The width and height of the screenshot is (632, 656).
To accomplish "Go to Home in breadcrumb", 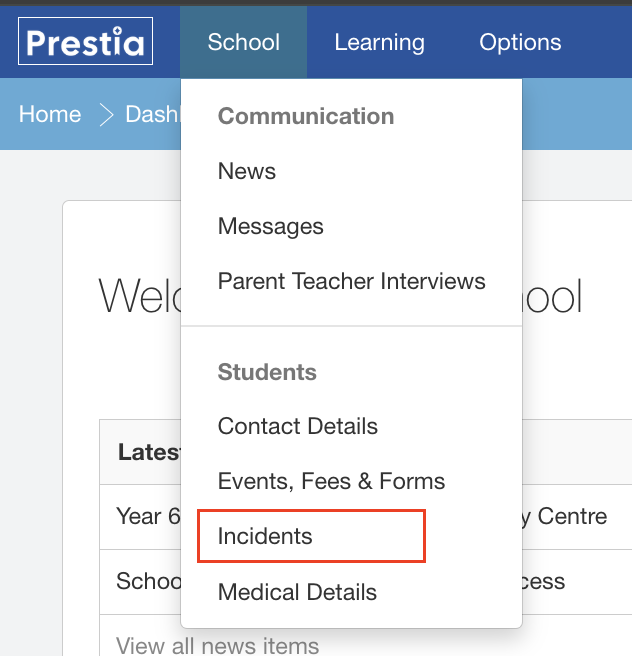I will click(x=50, y=114).
